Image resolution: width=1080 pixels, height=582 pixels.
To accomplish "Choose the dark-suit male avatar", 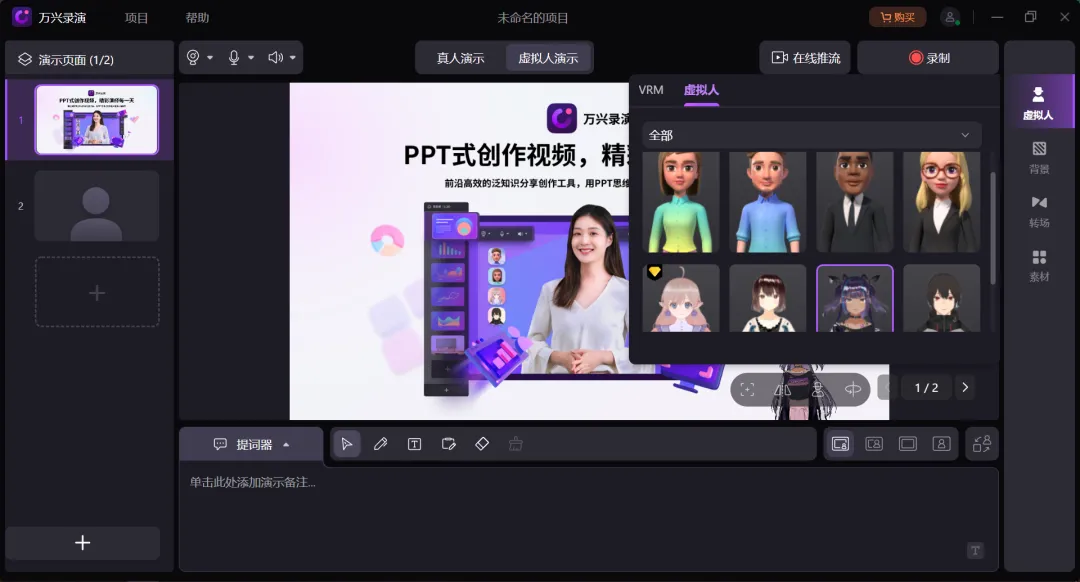I will click(x=855, y=202).
